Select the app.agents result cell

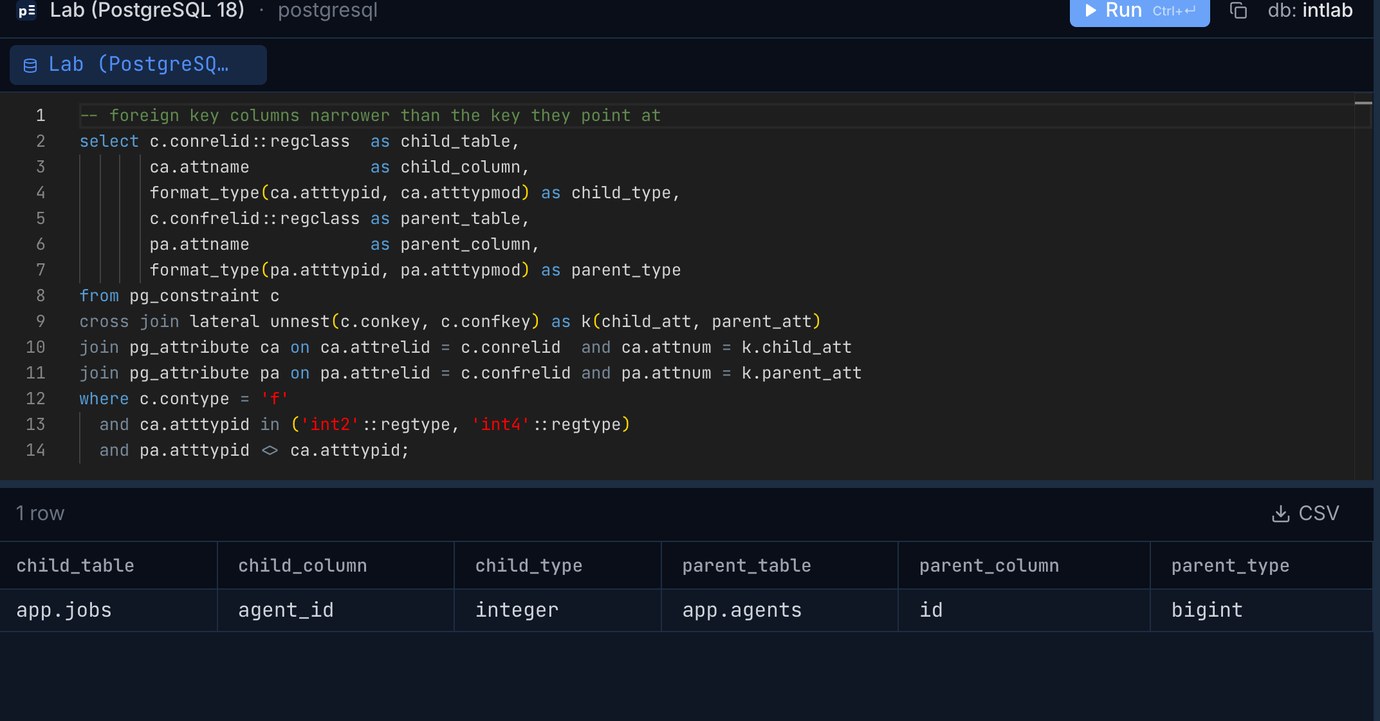[779, 610]
